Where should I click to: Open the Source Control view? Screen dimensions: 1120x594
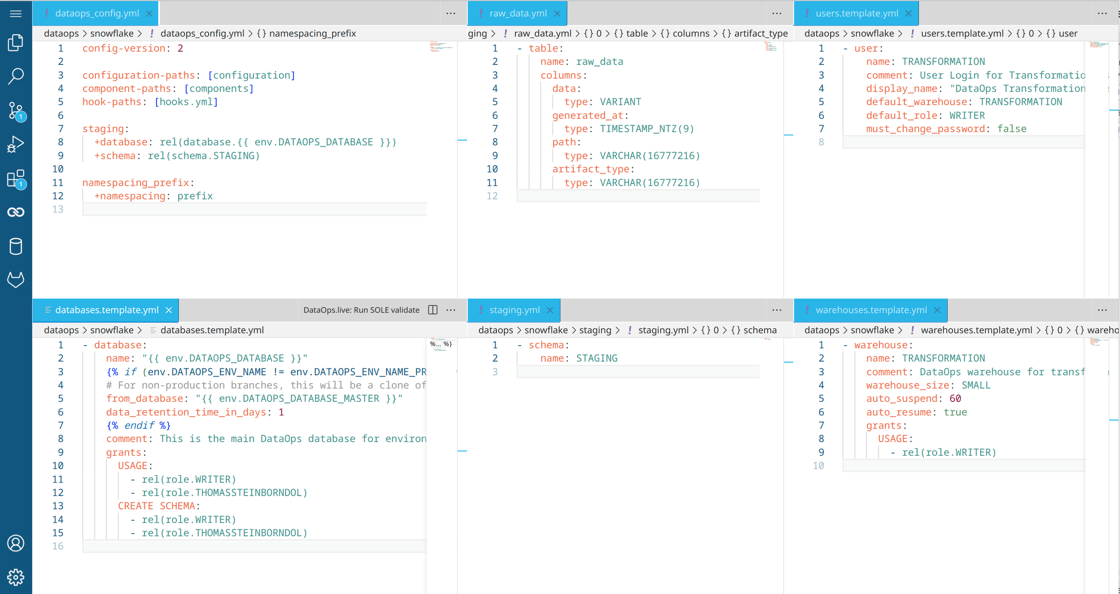click(16, 111)
